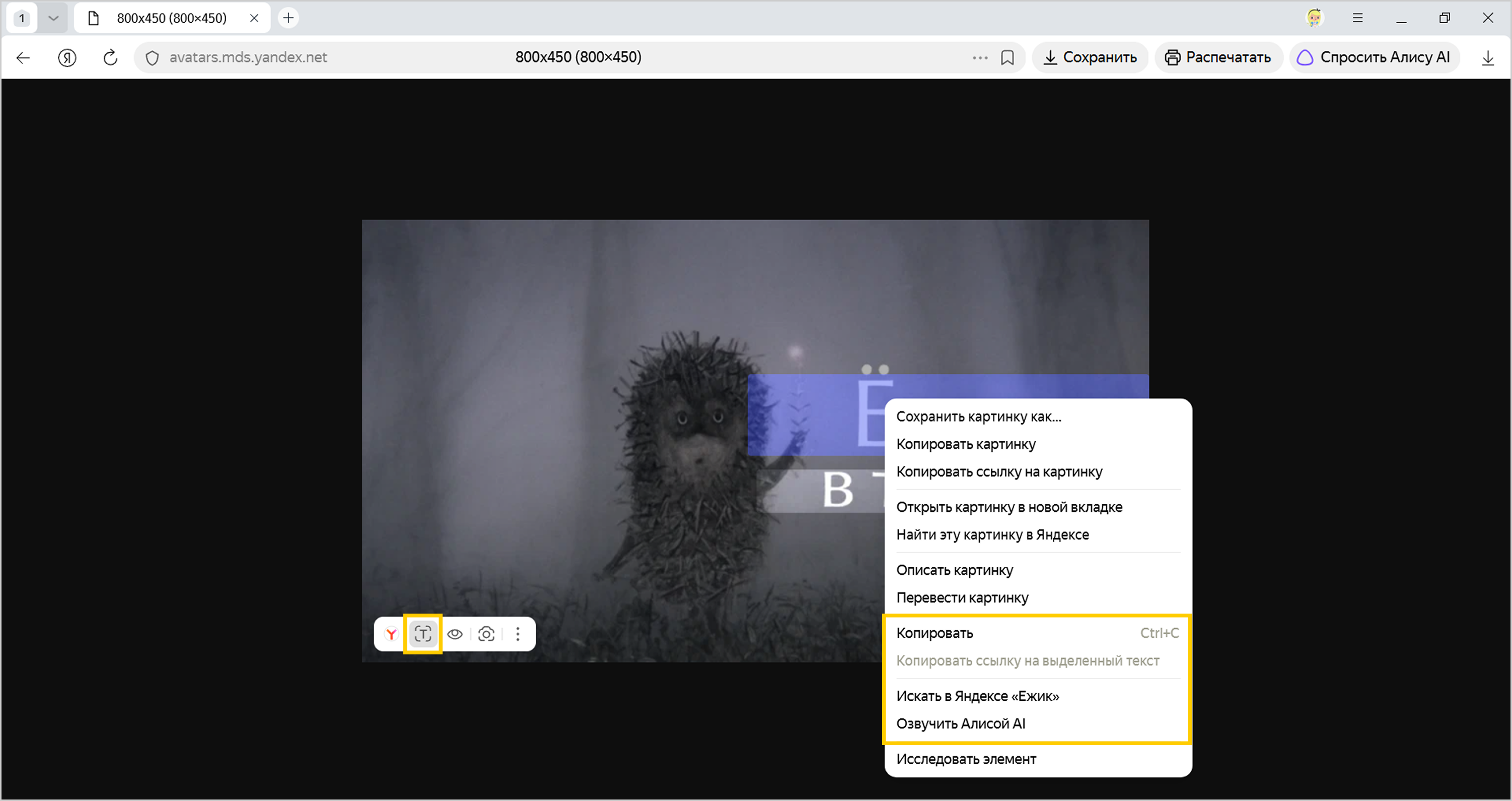
Task: Search by image with the camera icon
Action: [486, 634]
